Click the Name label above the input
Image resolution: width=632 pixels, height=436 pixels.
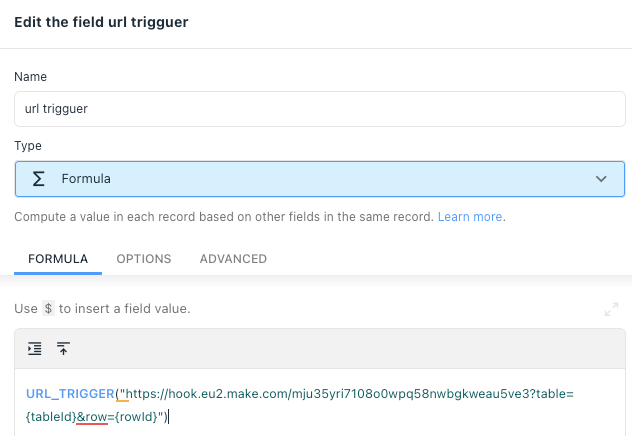coord(31,77)
